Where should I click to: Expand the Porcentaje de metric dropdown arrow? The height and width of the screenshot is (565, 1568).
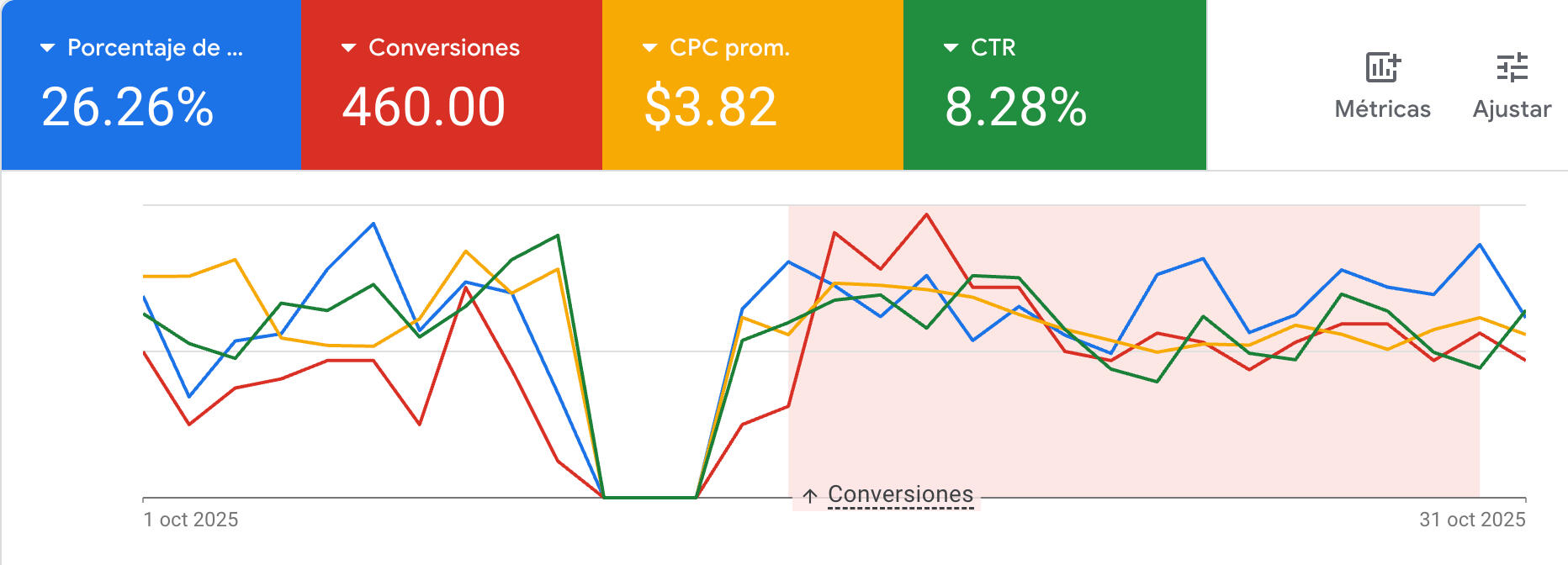pyautogui.click(x=48, y=48)
